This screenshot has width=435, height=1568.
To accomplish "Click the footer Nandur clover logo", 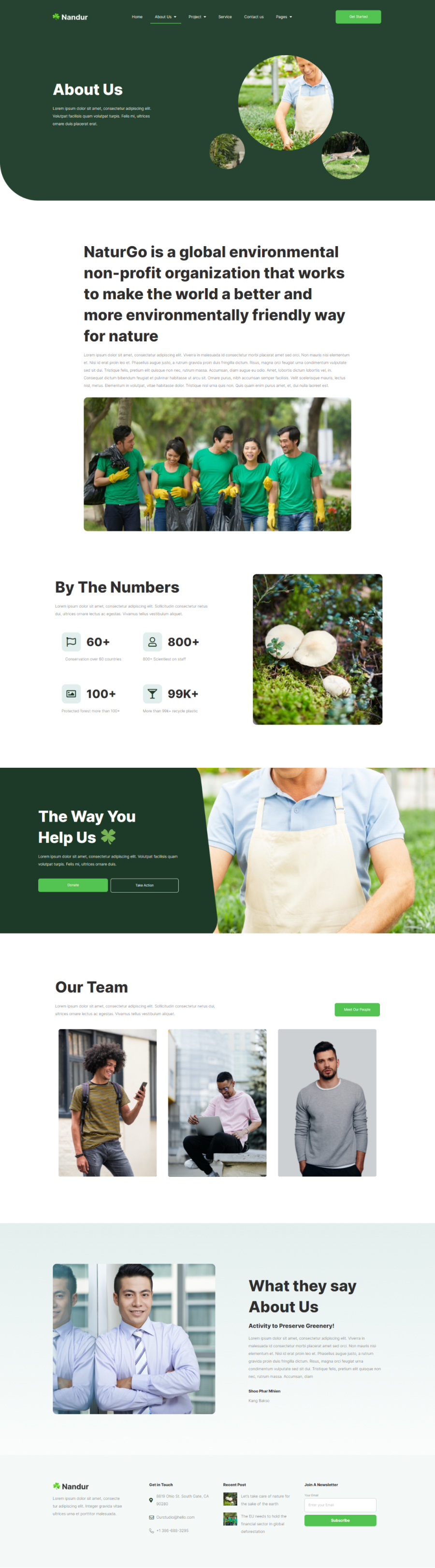I will coord(71,1486).
